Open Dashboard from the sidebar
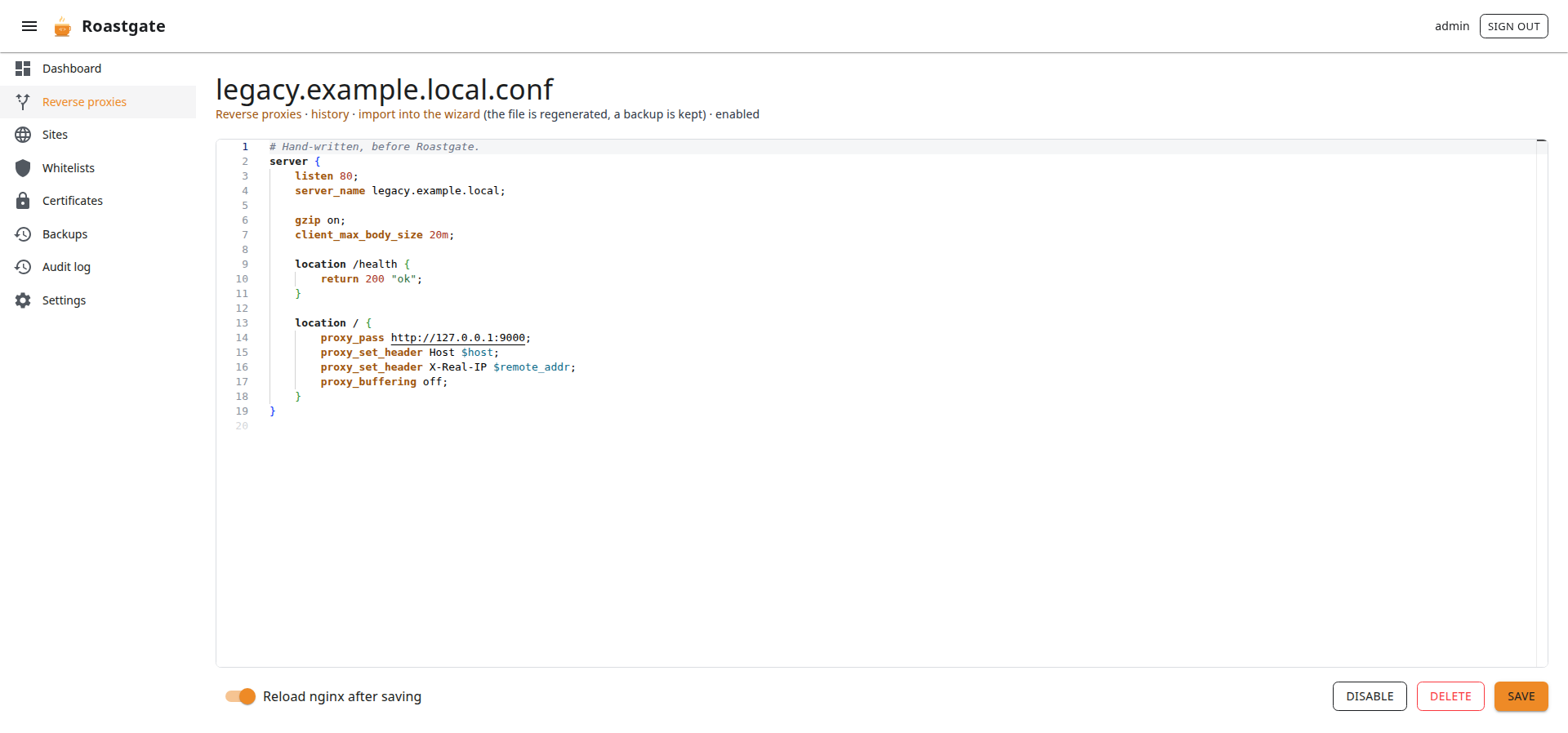 98,69
